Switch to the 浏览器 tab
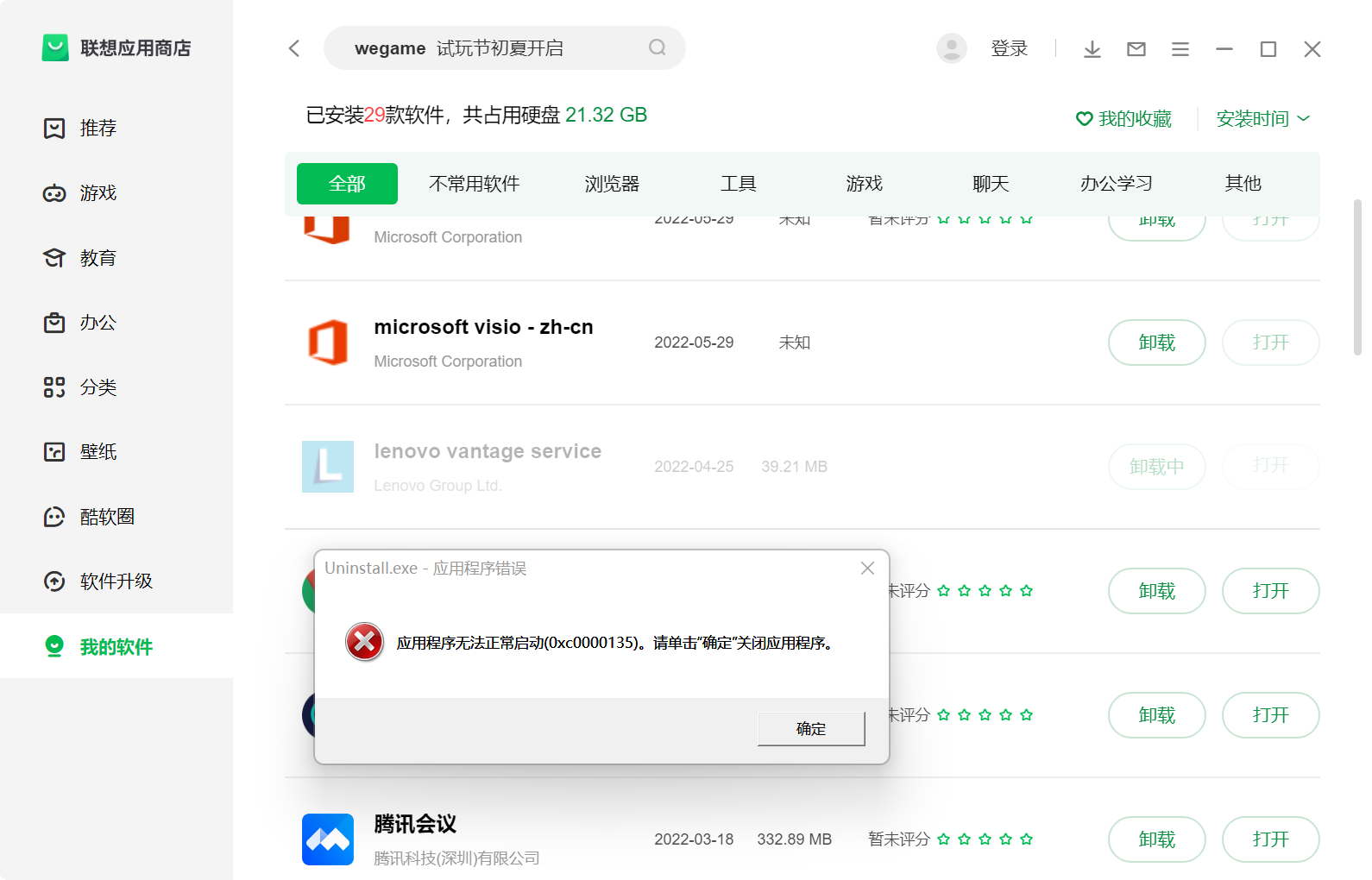Viewport: 1372px width, 880px height. pos(612,184)
